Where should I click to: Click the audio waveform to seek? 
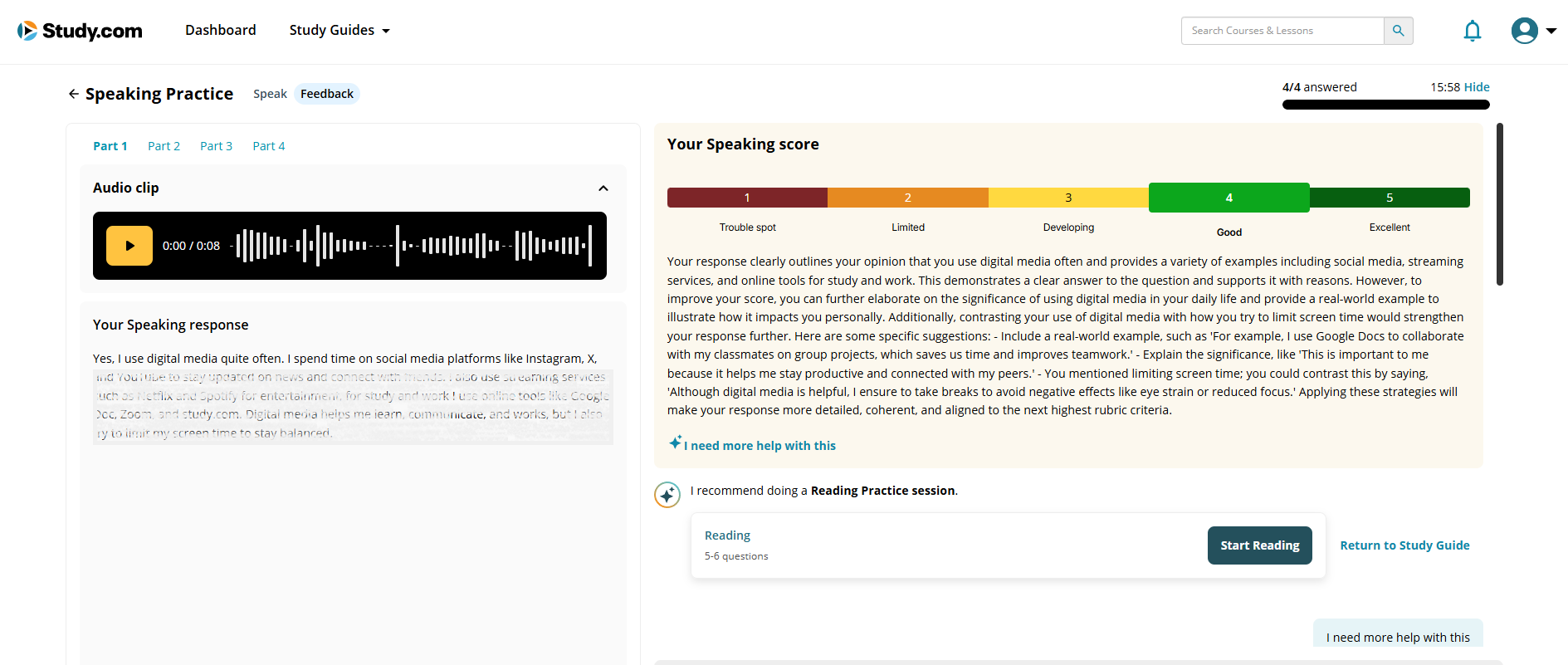[413, 246]
